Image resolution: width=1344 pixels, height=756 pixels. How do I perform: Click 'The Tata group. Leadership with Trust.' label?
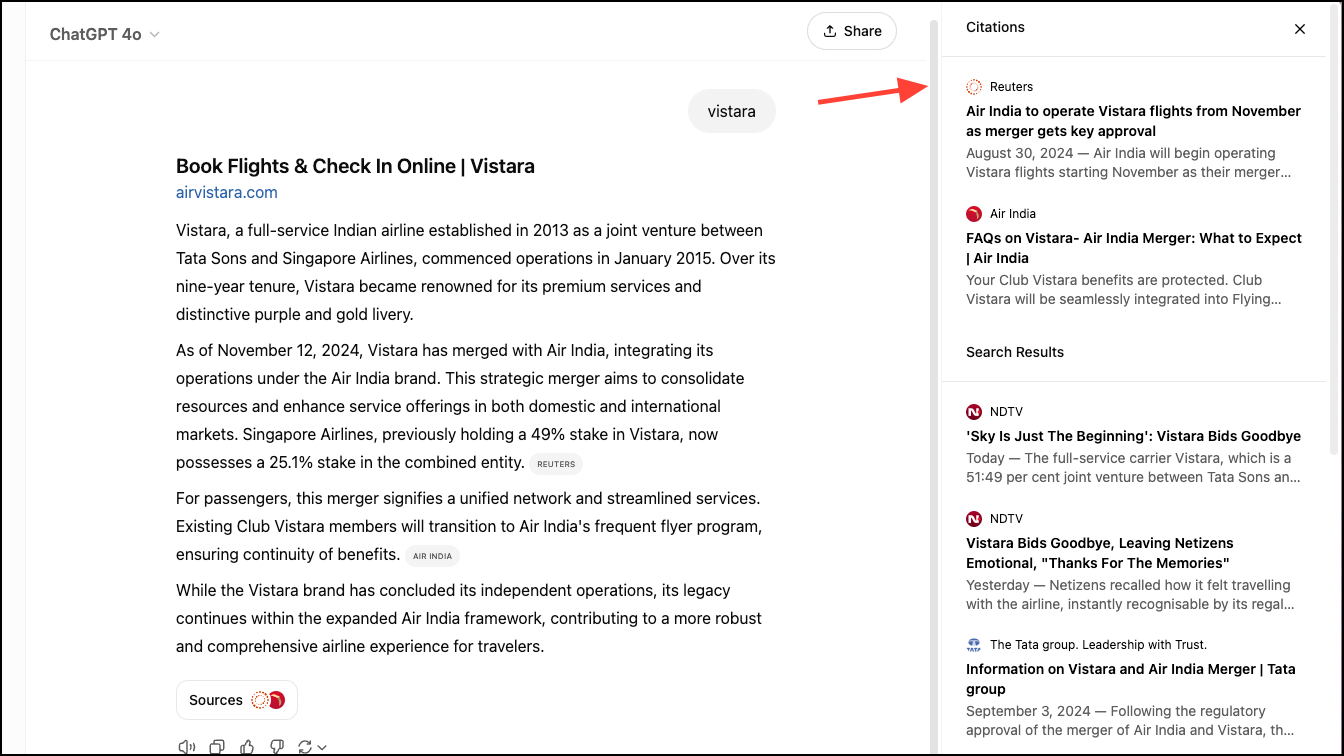coord(1098,645)
